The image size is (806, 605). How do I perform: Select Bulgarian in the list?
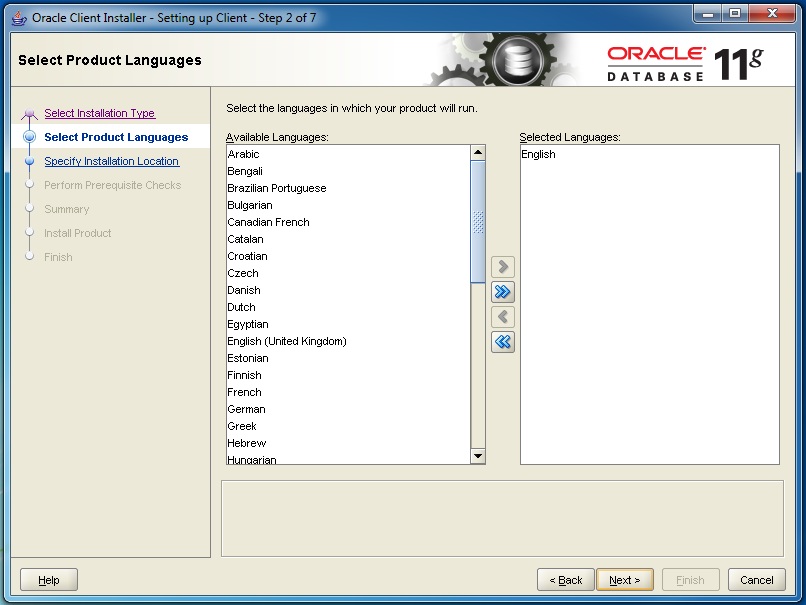pyautogui.click(x=348, y=205)
